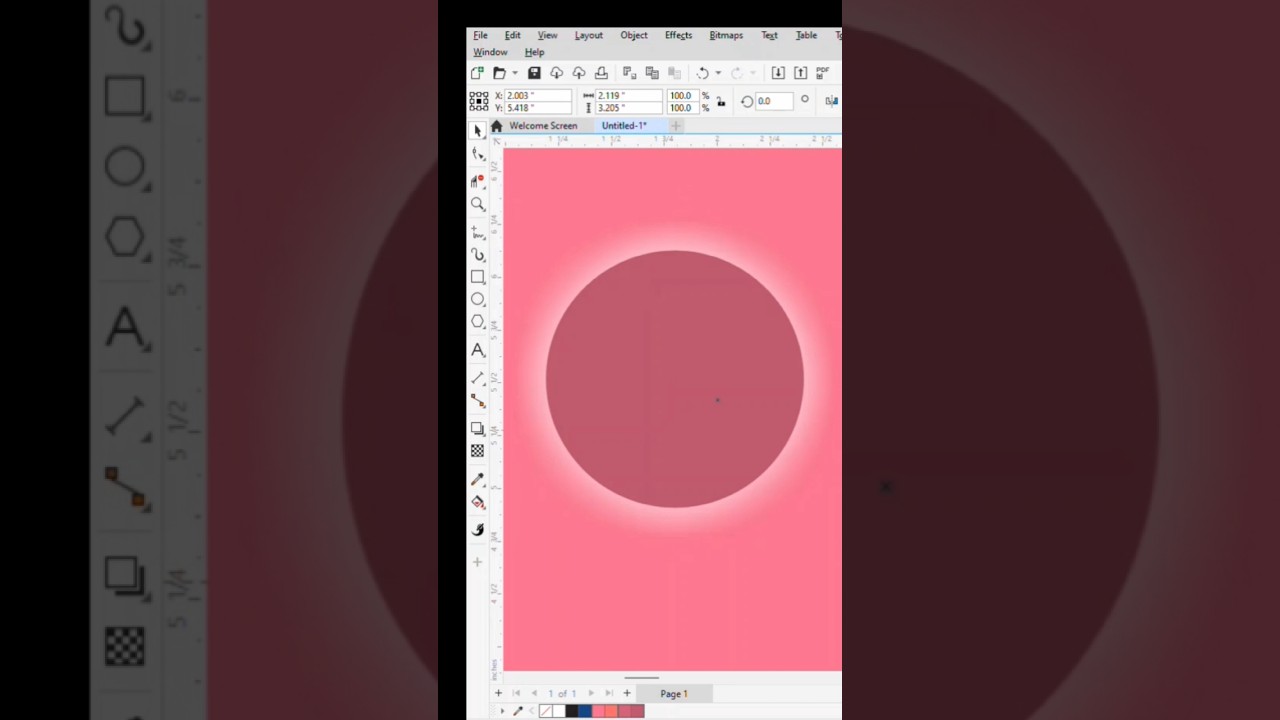
Task: Add a new document tab with plus
Action: point(676,126)
